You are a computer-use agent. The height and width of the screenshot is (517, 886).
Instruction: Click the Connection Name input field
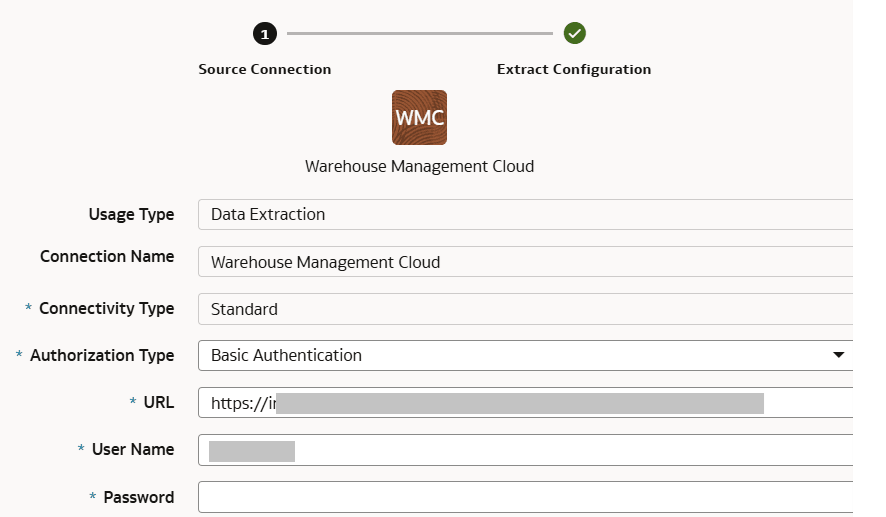click(525, 262)
